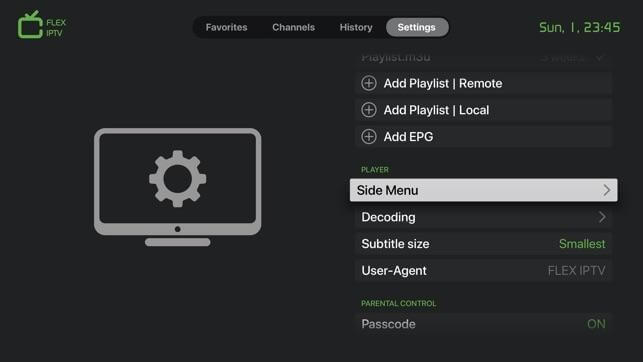Open the History tab

[x=356, y=27]
